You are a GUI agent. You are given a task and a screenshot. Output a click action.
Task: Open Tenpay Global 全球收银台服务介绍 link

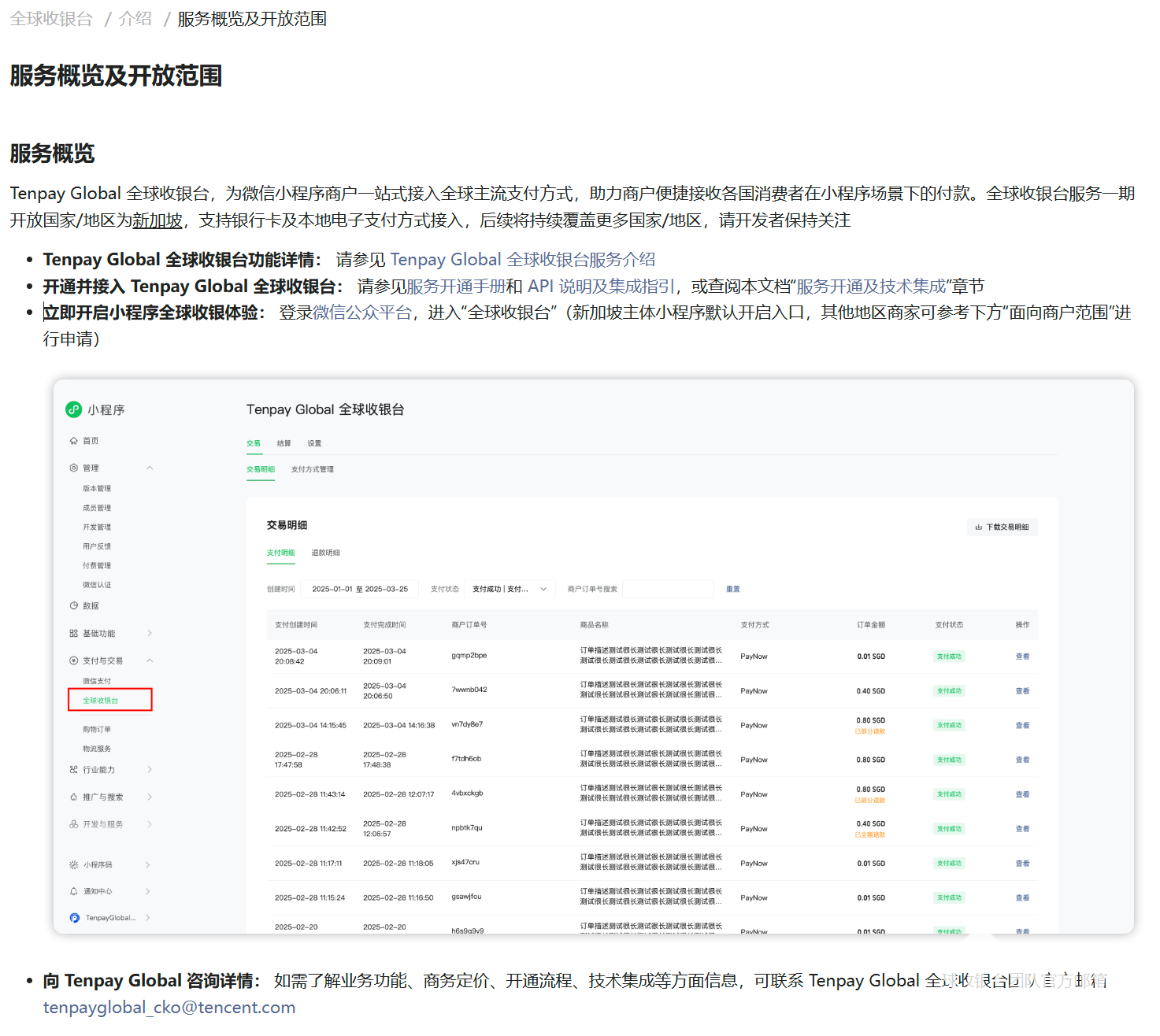tap(522, 260)
